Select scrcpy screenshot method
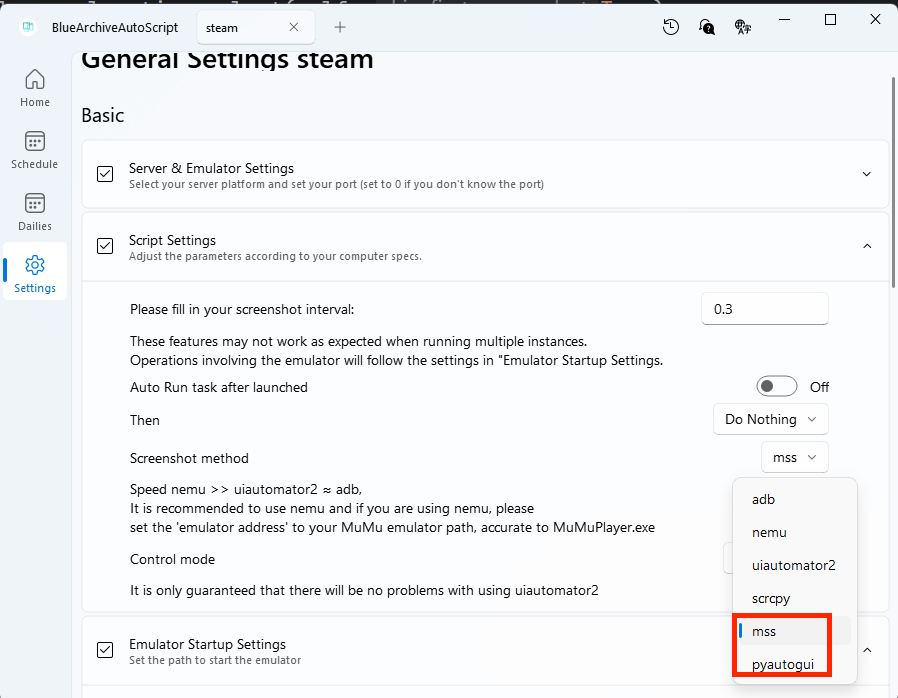The width and height of the screenshot is (898, 698). pos(795,598)
